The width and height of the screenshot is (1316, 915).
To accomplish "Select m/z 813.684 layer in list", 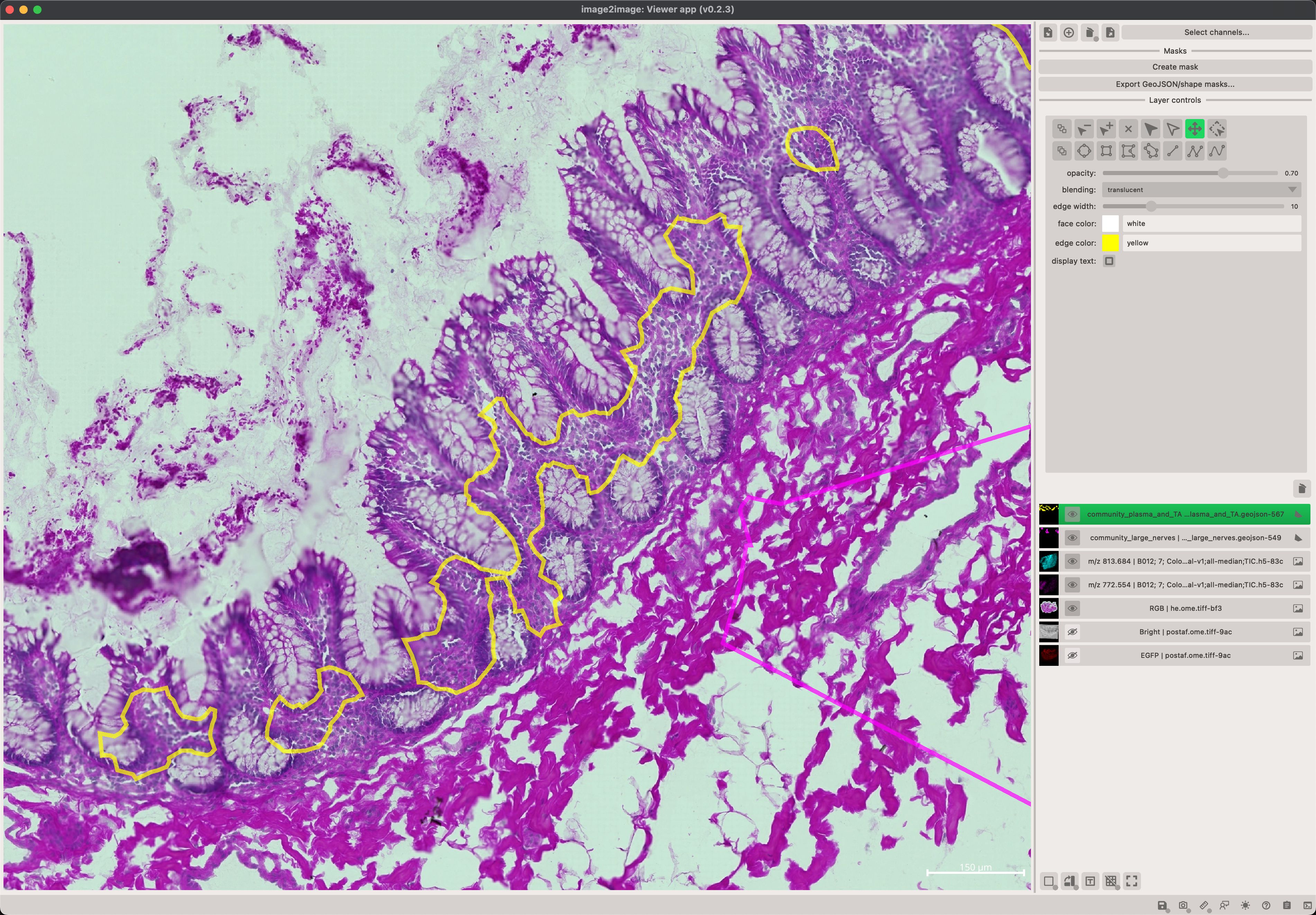I will [1185, 561].
